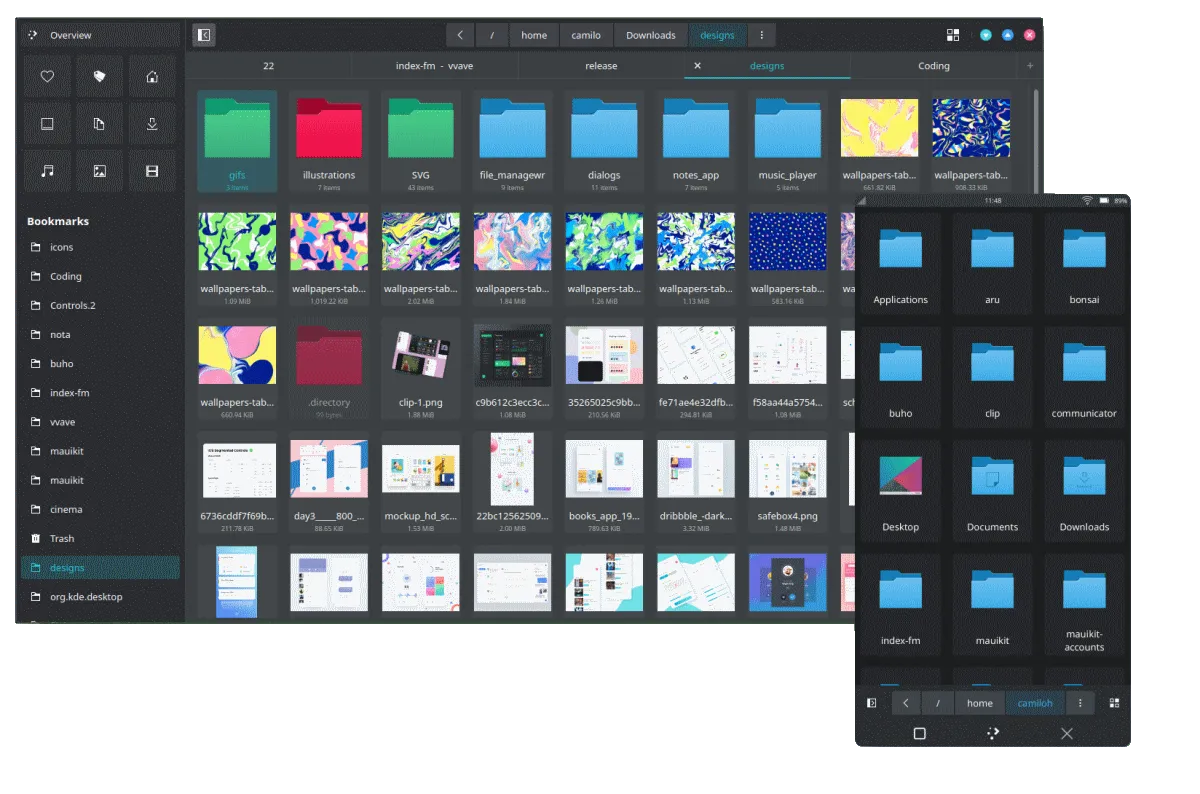Open Documents via sidebar pages icon
The width and height of the screenshot is (1200, 794).
tap(99, 124)
